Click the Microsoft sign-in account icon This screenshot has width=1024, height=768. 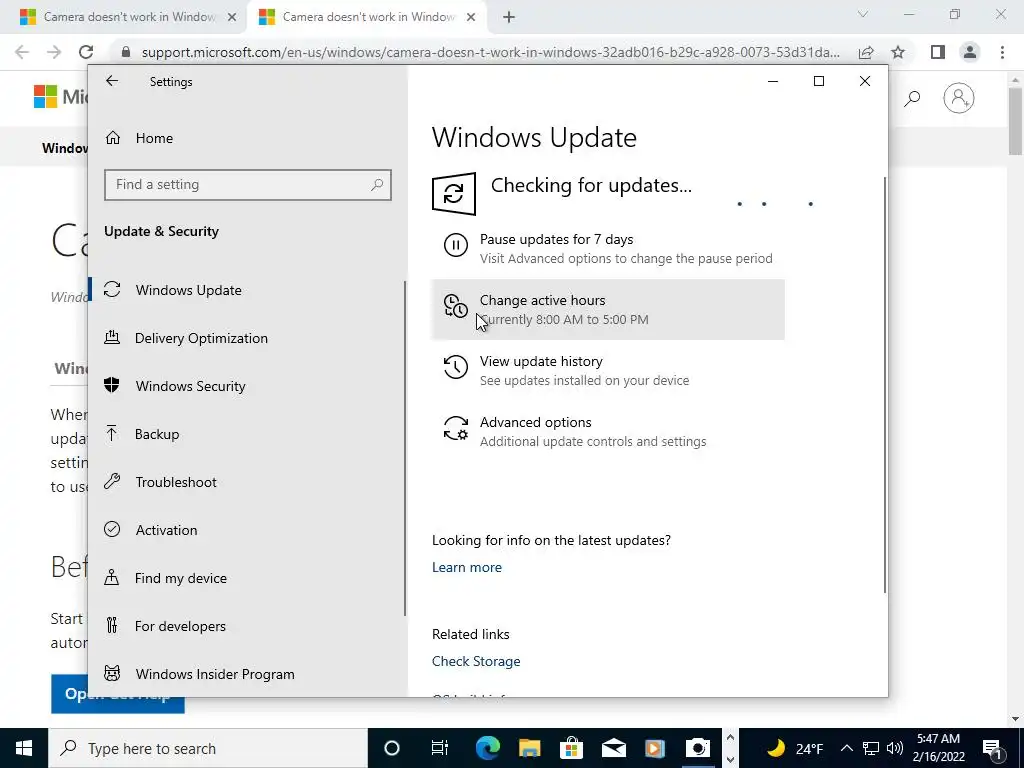pos(958,99)
